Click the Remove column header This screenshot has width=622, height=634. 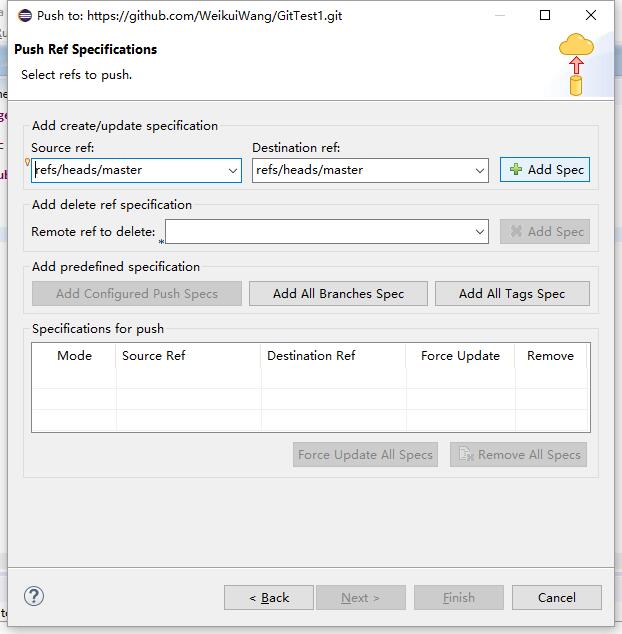click(550, 356)
